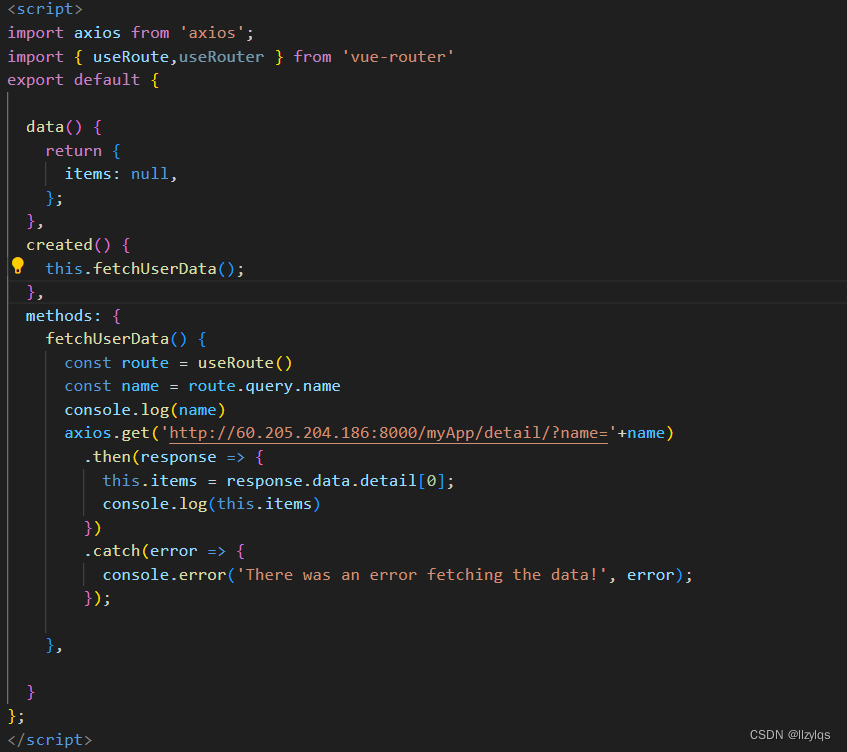Click the 'methods:' property
The width and height of the screenshot is (847, 752).
63,315
